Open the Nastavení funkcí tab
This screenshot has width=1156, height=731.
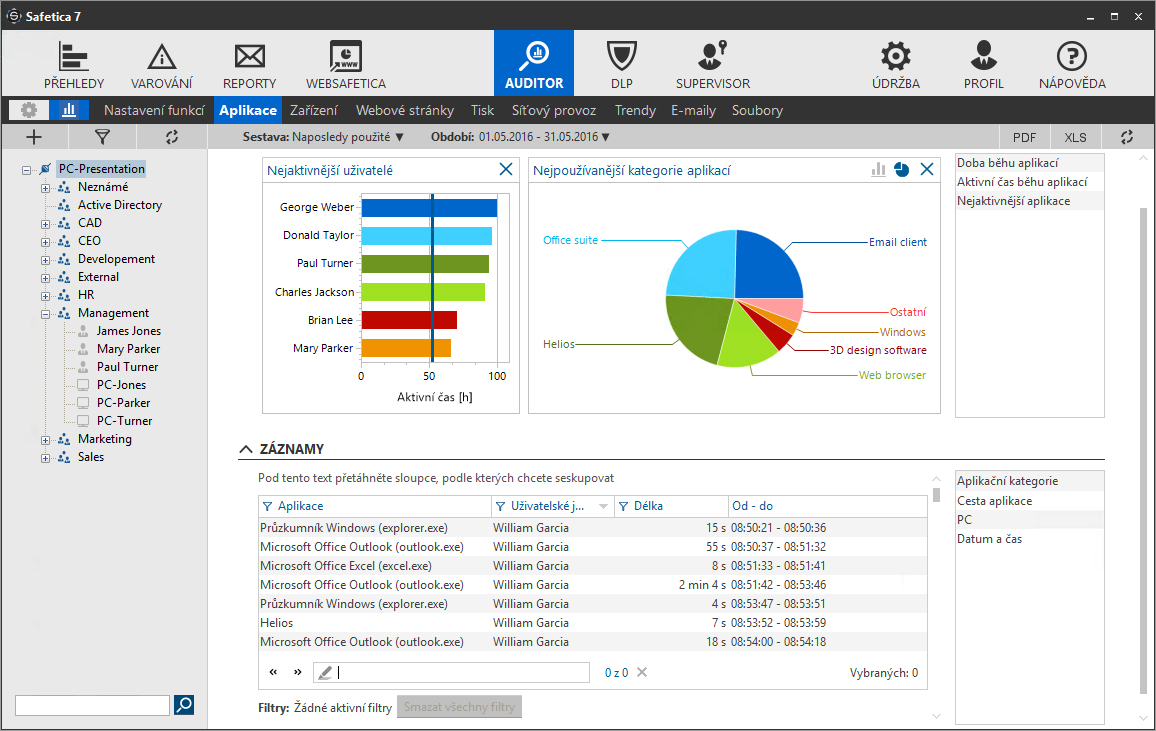pyautogui.click(x=154, y=111)
